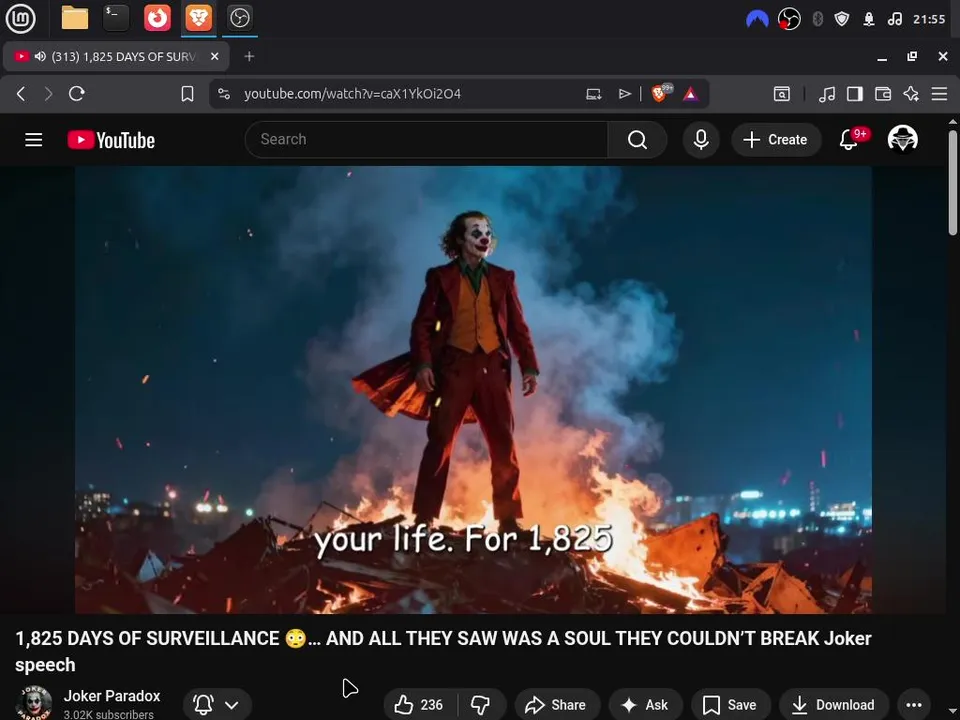Click the video title text

coord(443,651)
